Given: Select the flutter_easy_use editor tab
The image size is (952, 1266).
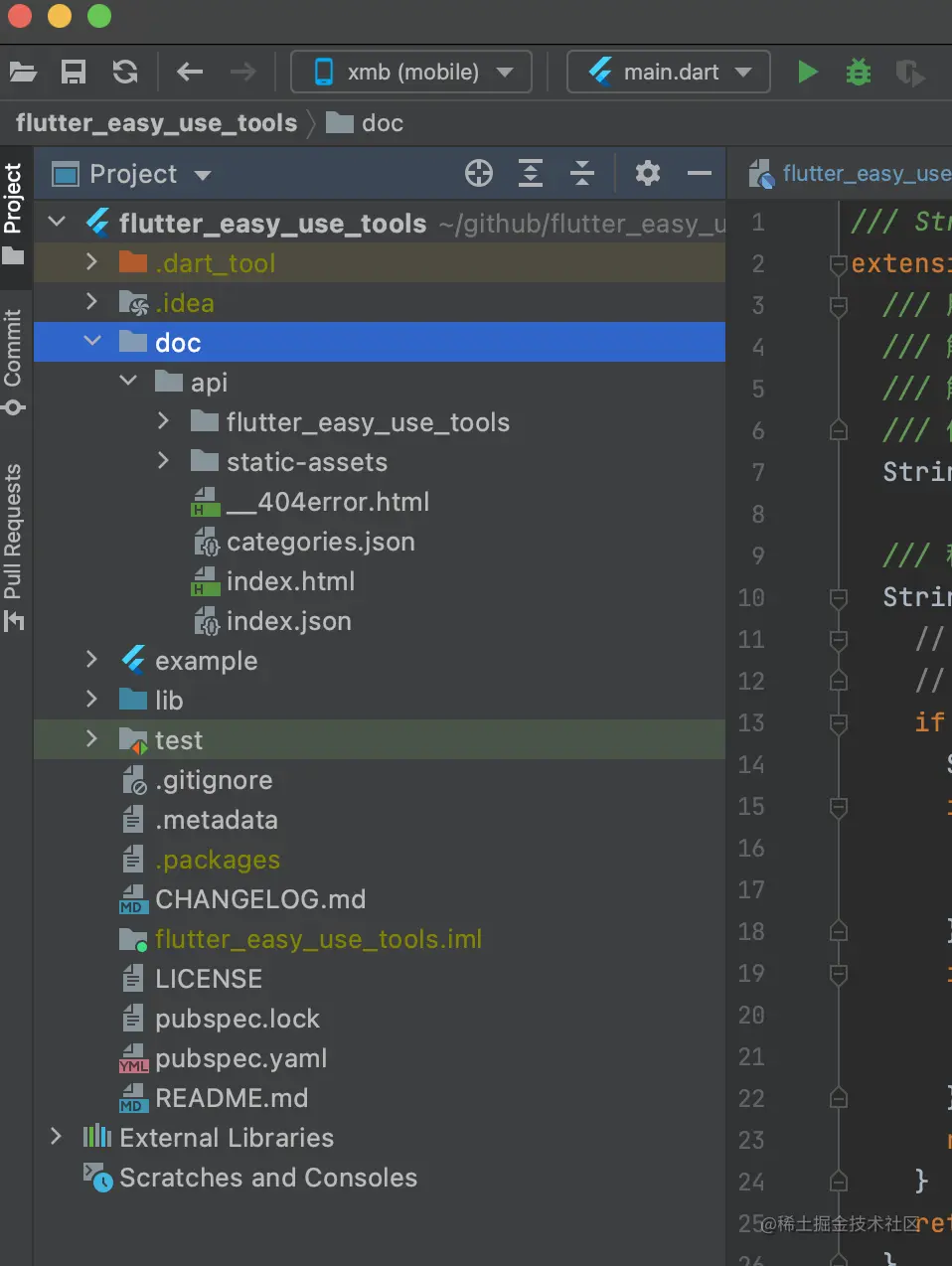Looking at the screenshot, I should tap(851, 174).
